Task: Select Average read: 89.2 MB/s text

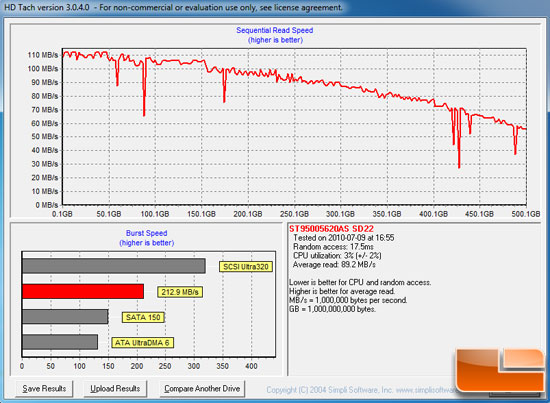Action: (334, 264)
